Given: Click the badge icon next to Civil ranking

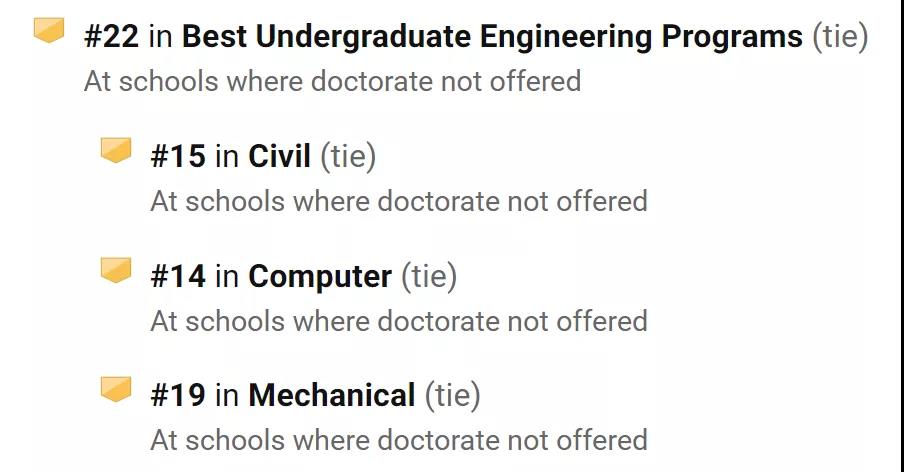Looking at the screenshot, I should click(x=116, y=150).
